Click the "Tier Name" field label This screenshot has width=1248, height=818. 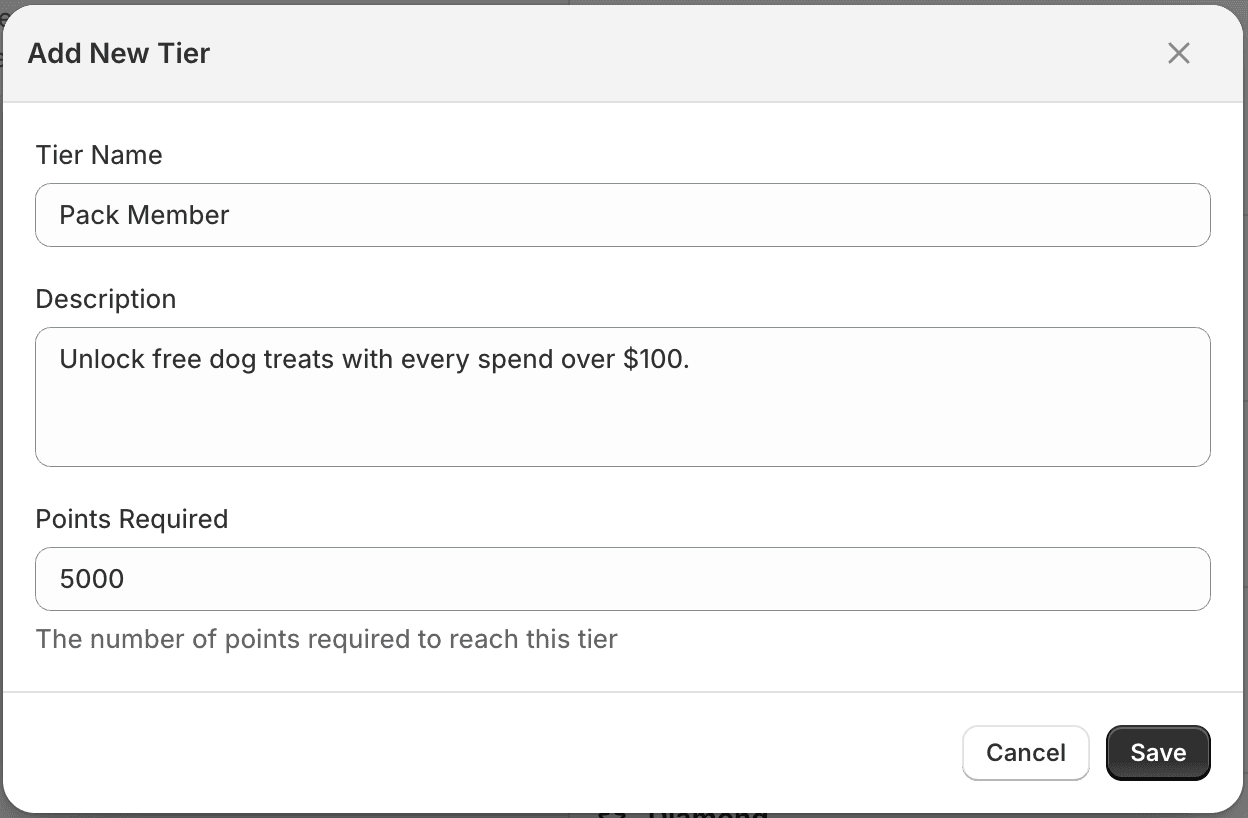99,155
